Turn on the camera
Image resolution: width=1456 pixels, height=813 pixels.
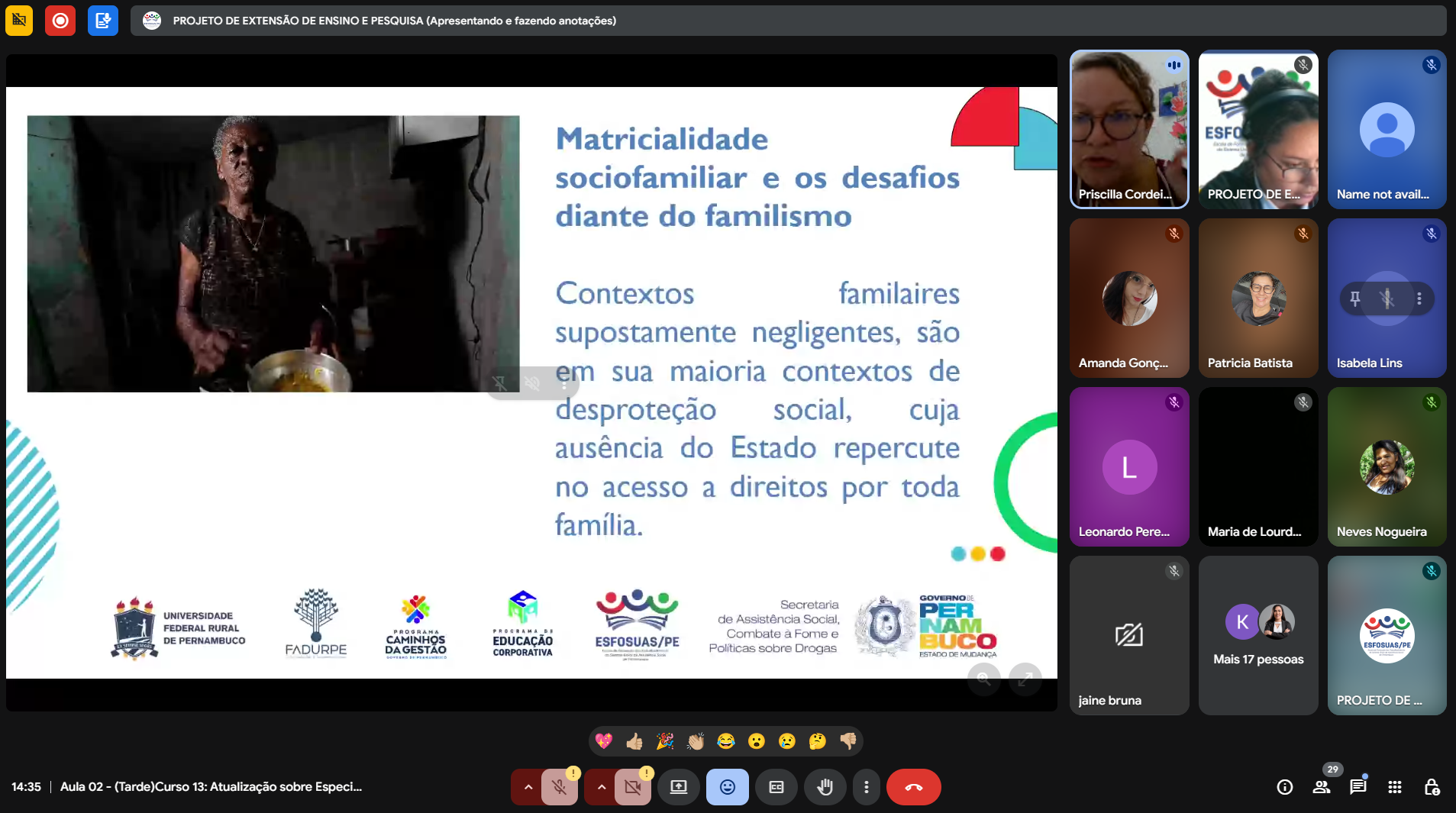(633, 787)
